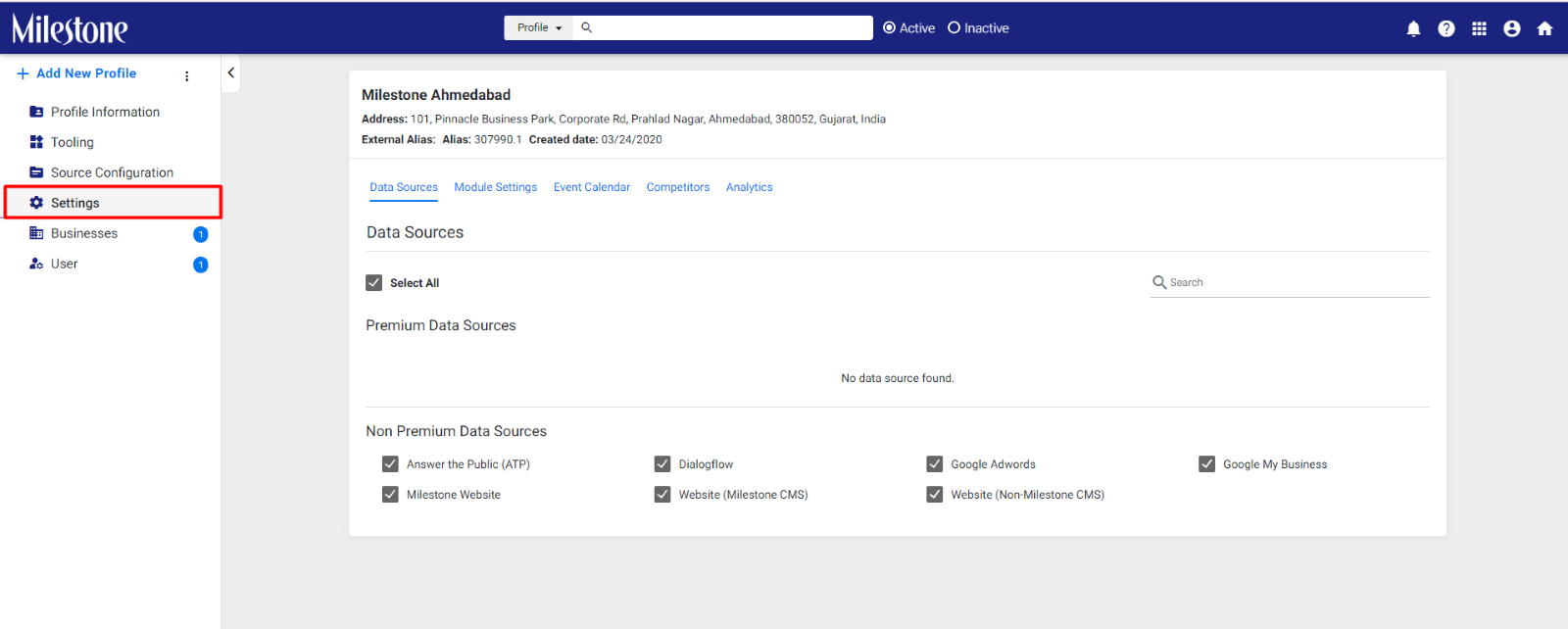Click the plus icon beside Add New Profile
Viewport: 1568px width, 629px height.
click(23, 73)
